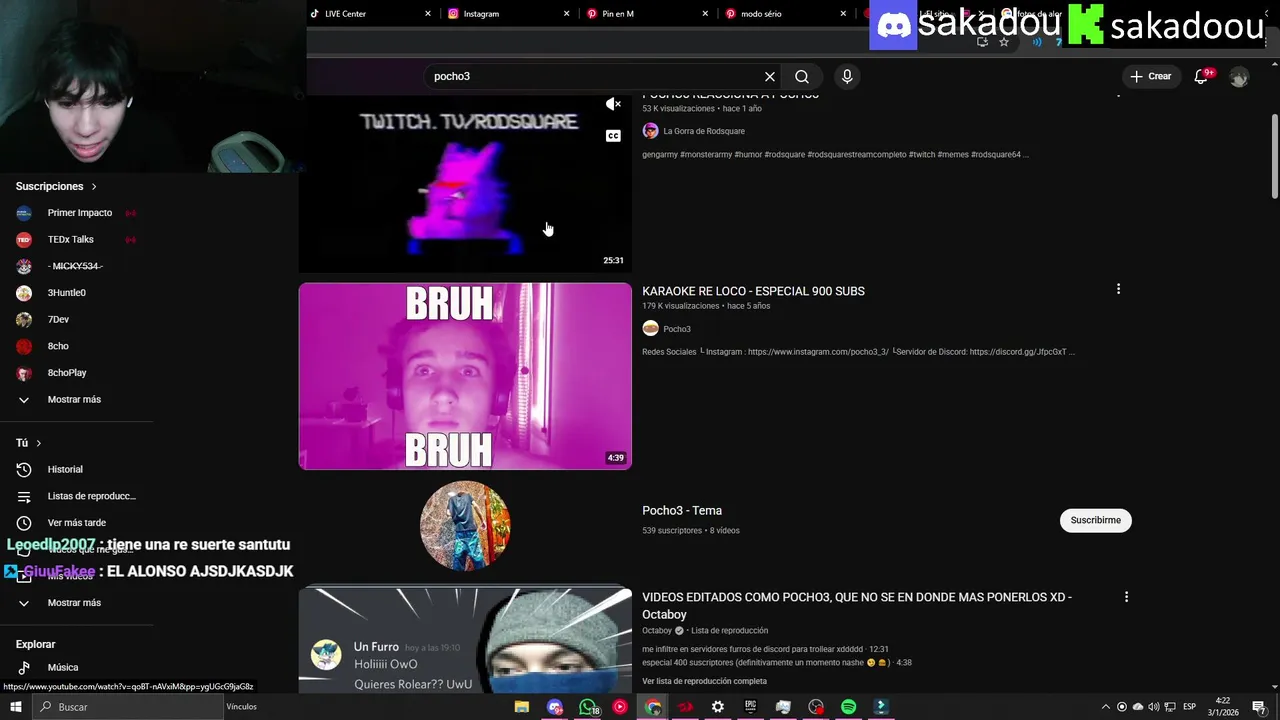The width and height of the screenshot is (1280, 720).
Task: Open Epic Games launcher from the taskbar
Action: point(750,707)
